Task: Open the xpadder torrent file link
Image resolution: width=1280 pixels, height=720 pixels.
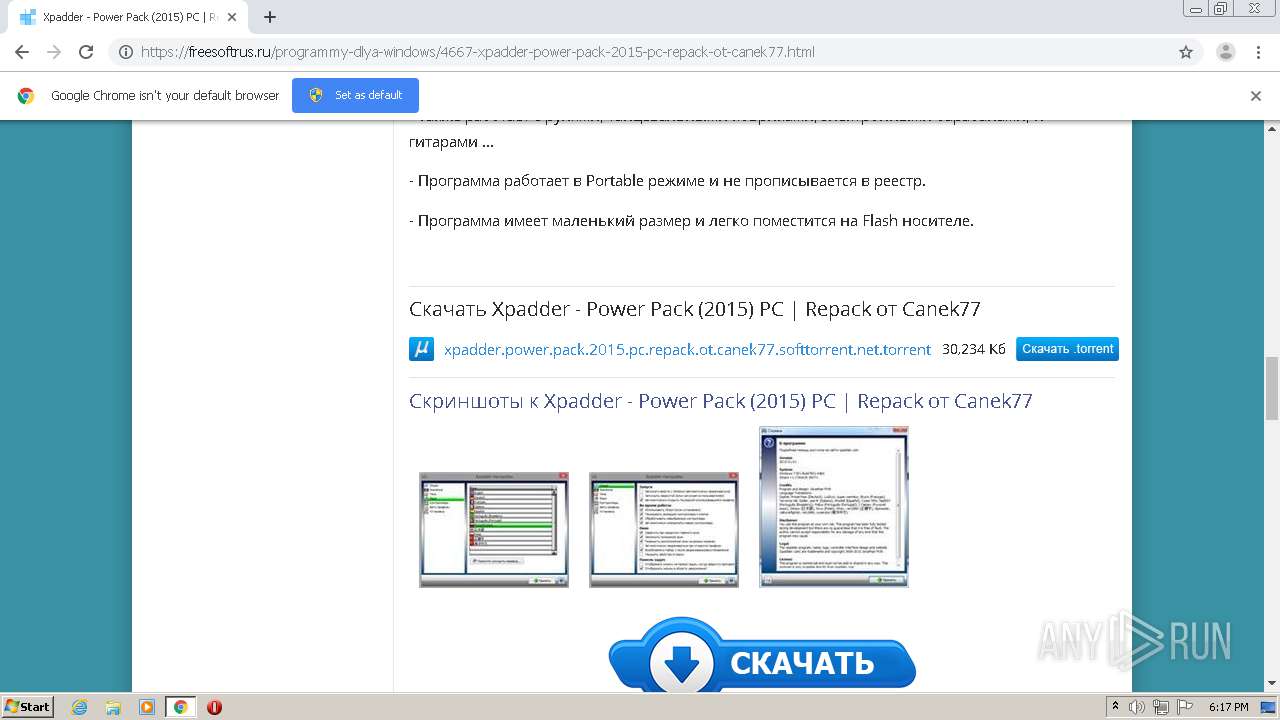Action: click(687, 349)
